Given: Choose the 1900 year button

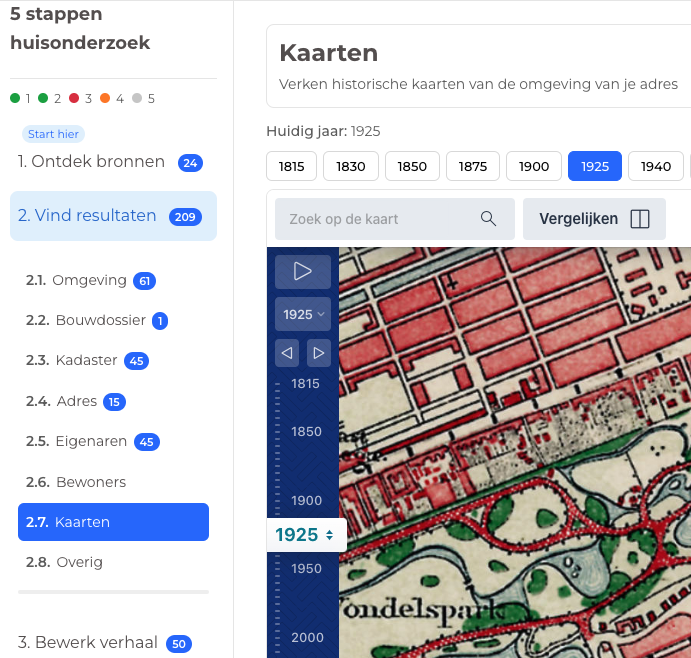Looking at the screenshot, I should point(534,166).
